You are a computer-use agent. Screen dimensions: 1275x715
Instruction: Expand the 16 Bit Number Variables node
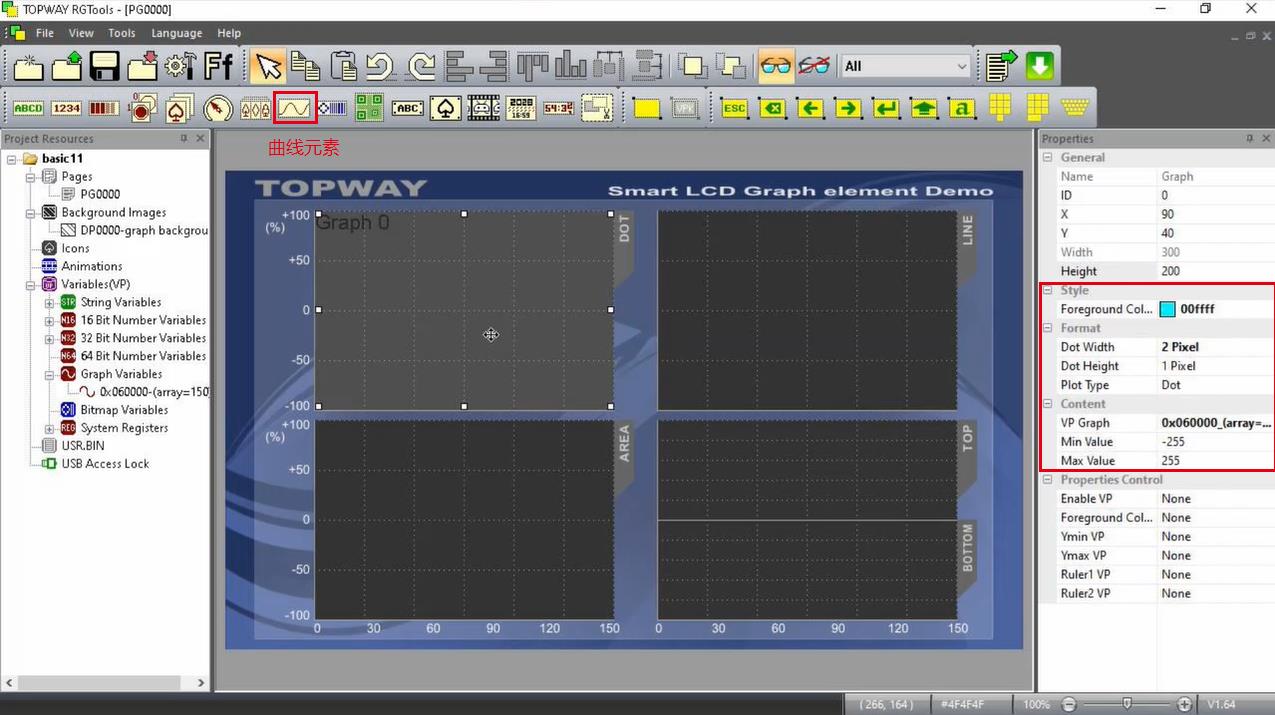click(x=49, y=320)
